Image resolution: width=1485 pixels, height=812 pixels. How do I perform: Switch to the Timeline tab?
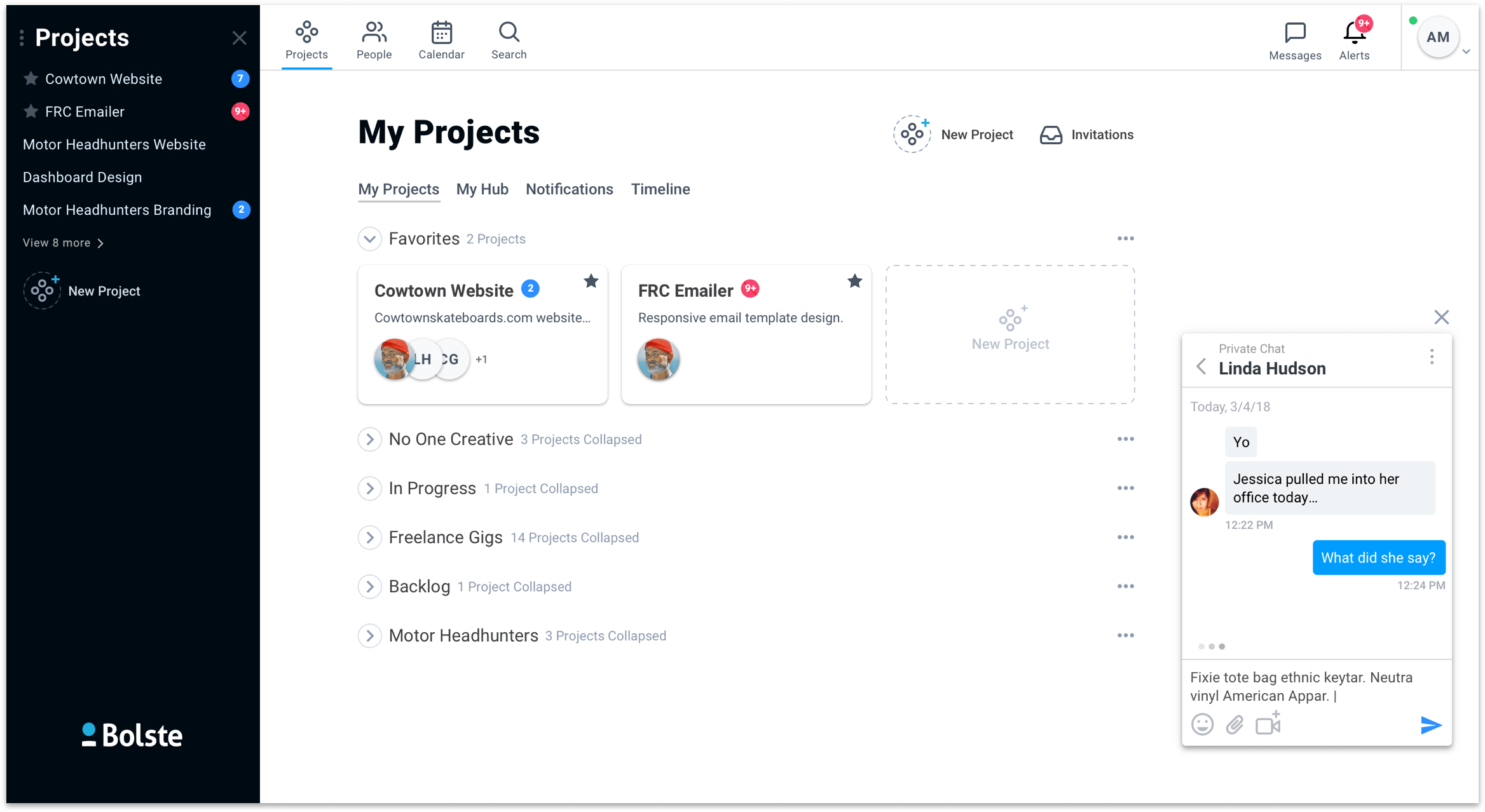[x=660, y=189]
